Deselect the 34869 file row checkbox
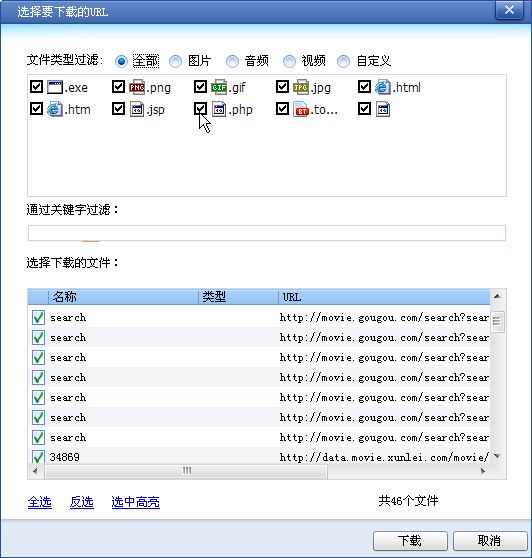The image size is (532, 558). pyautogui.click(x=38, y=457)
